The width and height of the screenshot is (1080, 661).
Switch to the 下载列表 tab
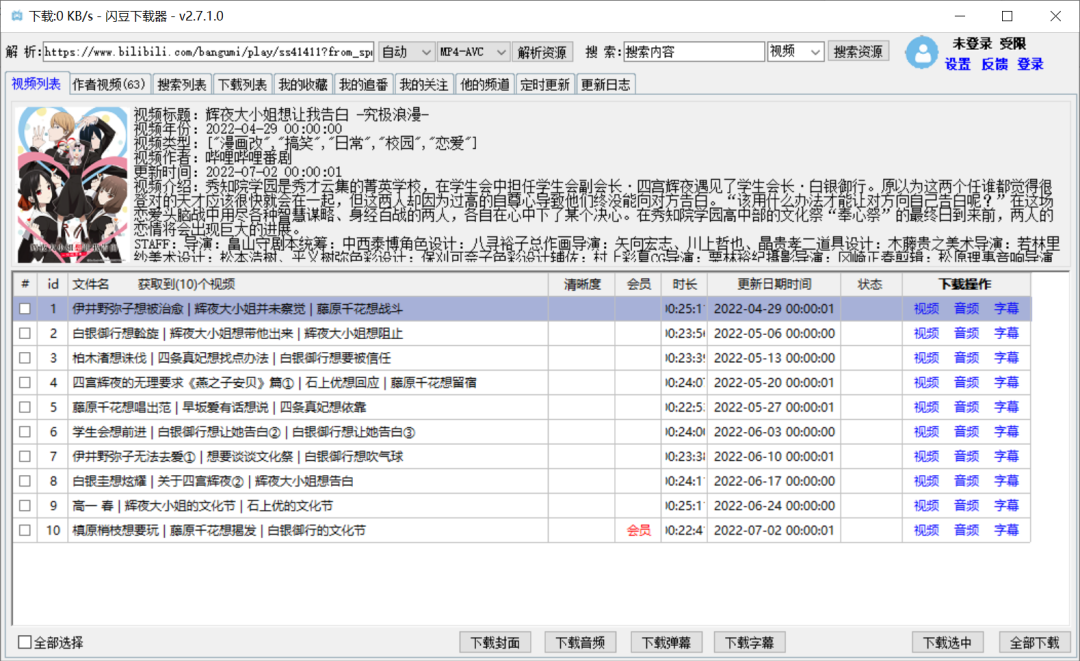click(x=242, y=85)
